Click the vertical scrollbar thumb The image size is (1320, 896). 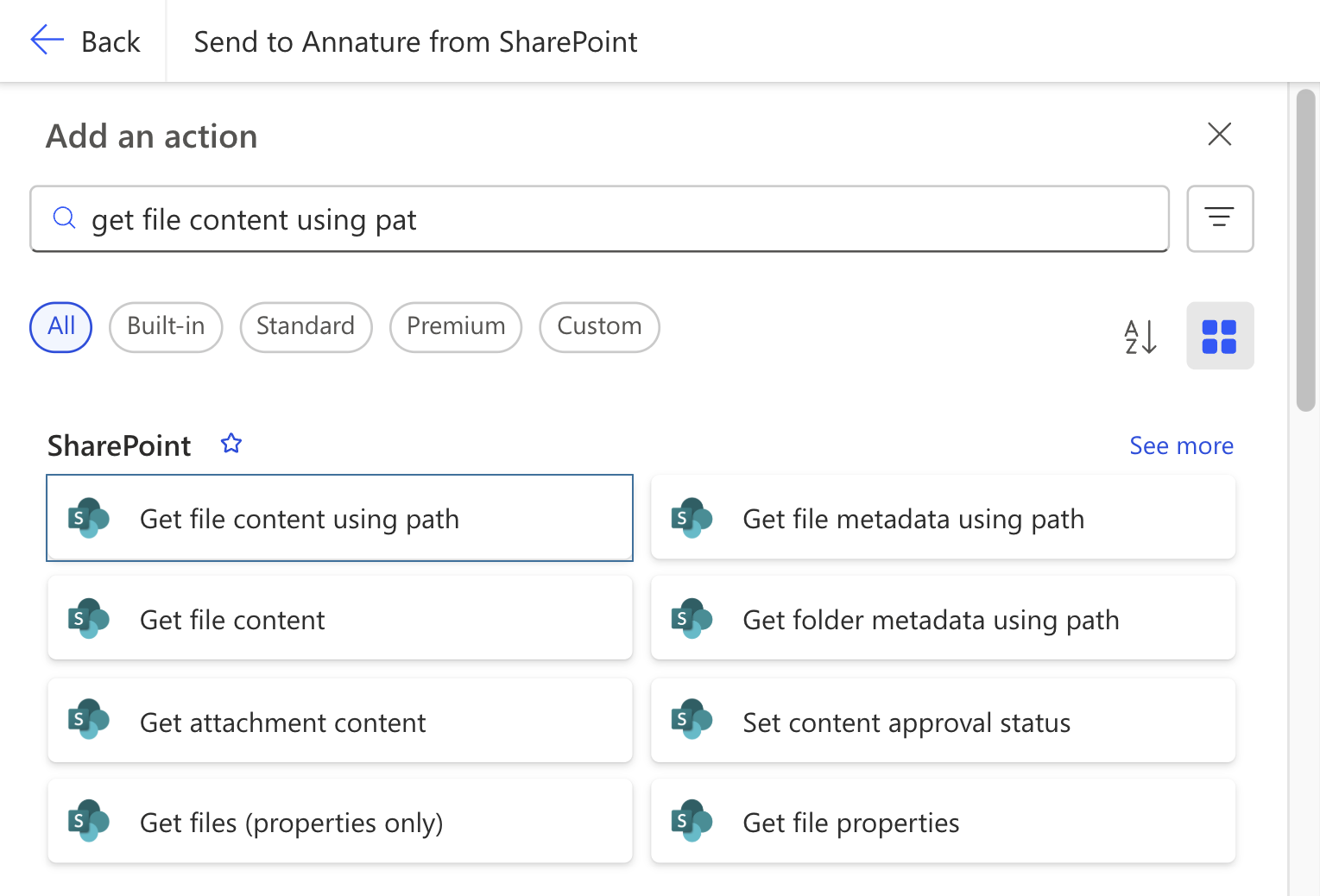1305,250
